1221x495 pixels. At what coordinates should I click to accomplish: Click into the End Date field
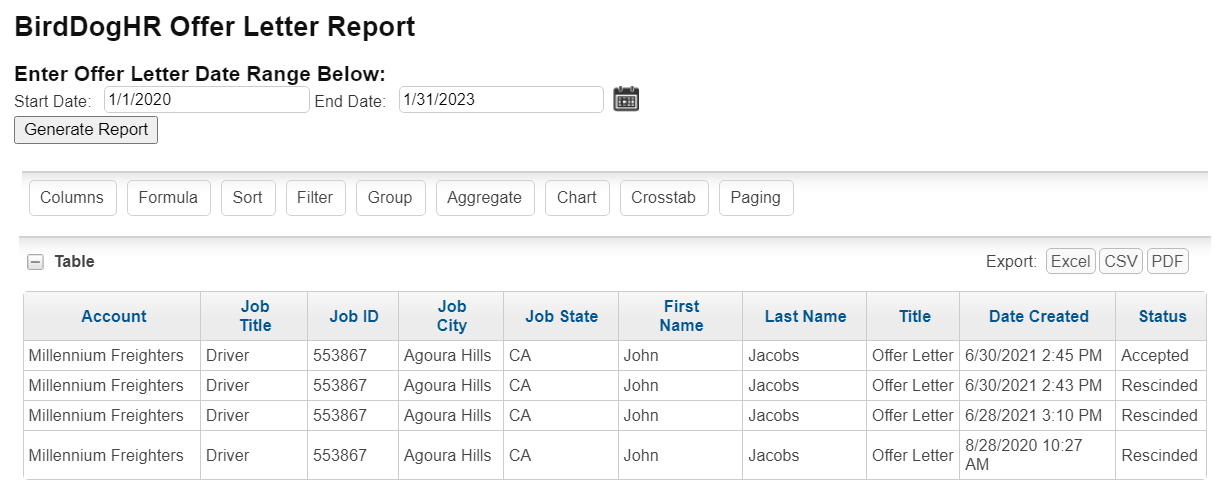click(501, 100)
